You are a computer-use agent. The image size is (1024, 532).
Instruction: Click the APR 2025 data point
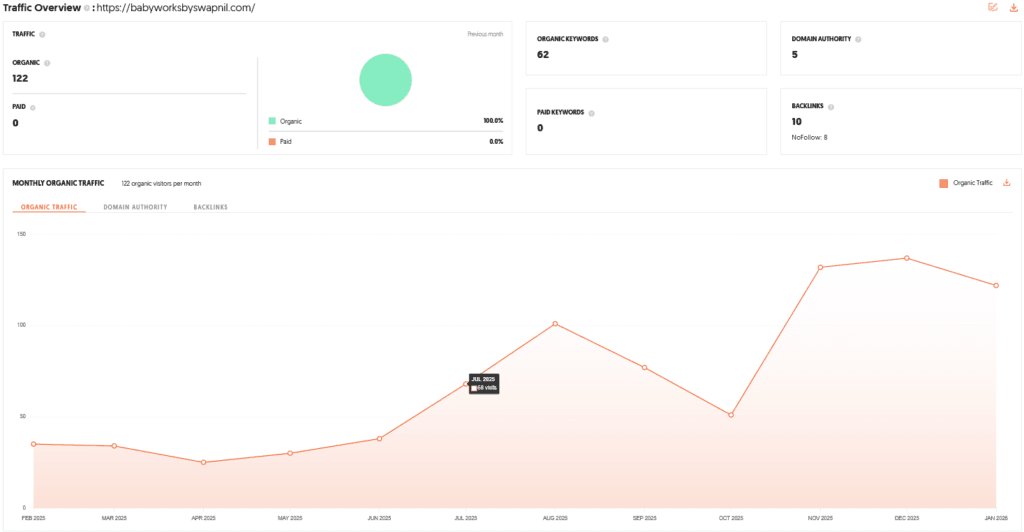(x=204, y=462)
